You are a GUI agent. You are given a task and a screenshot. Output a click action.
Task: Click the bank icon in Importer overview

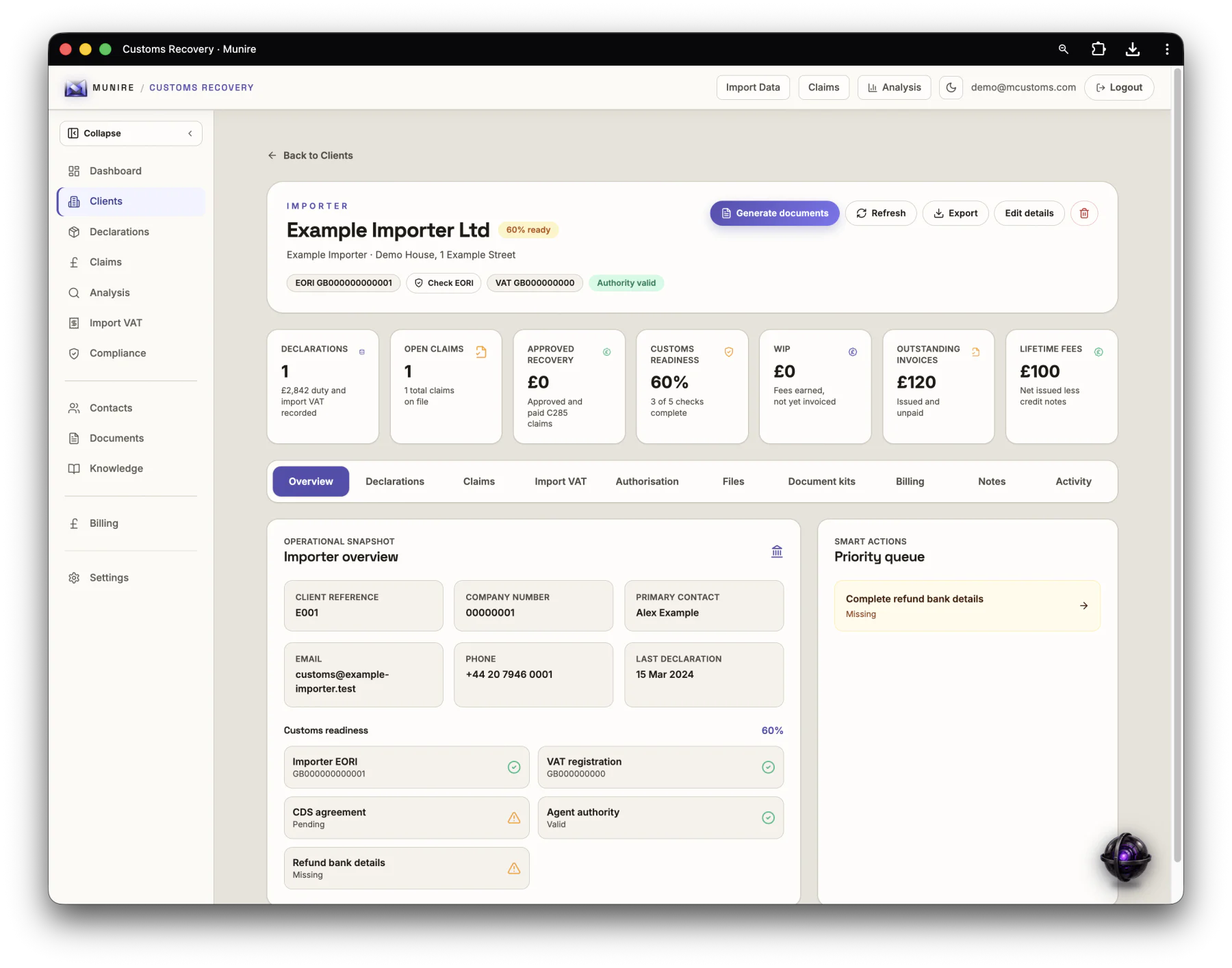(777, 551)
